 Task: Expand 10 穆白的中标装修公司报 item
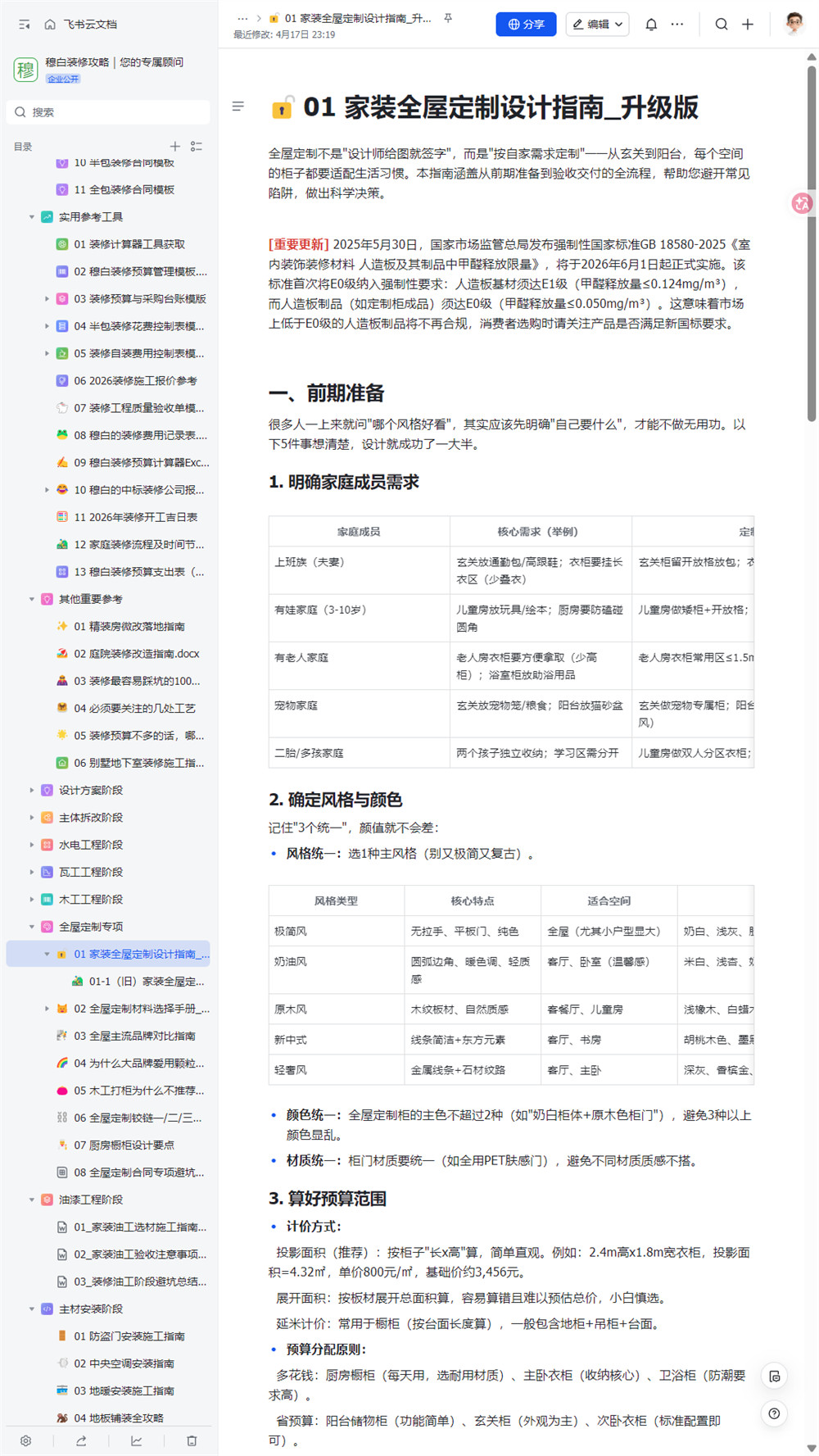[47, 490]
